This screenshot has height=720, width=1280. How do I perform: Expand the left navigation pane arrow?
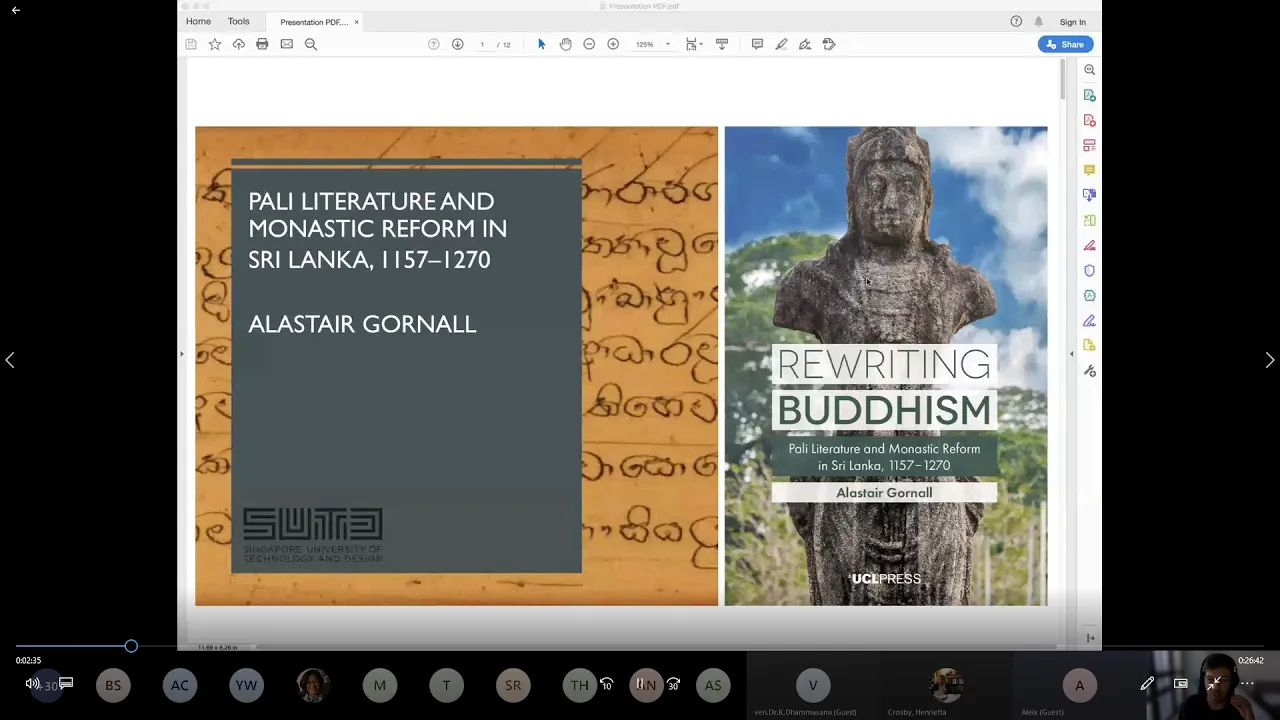click(x=181, y=354)
